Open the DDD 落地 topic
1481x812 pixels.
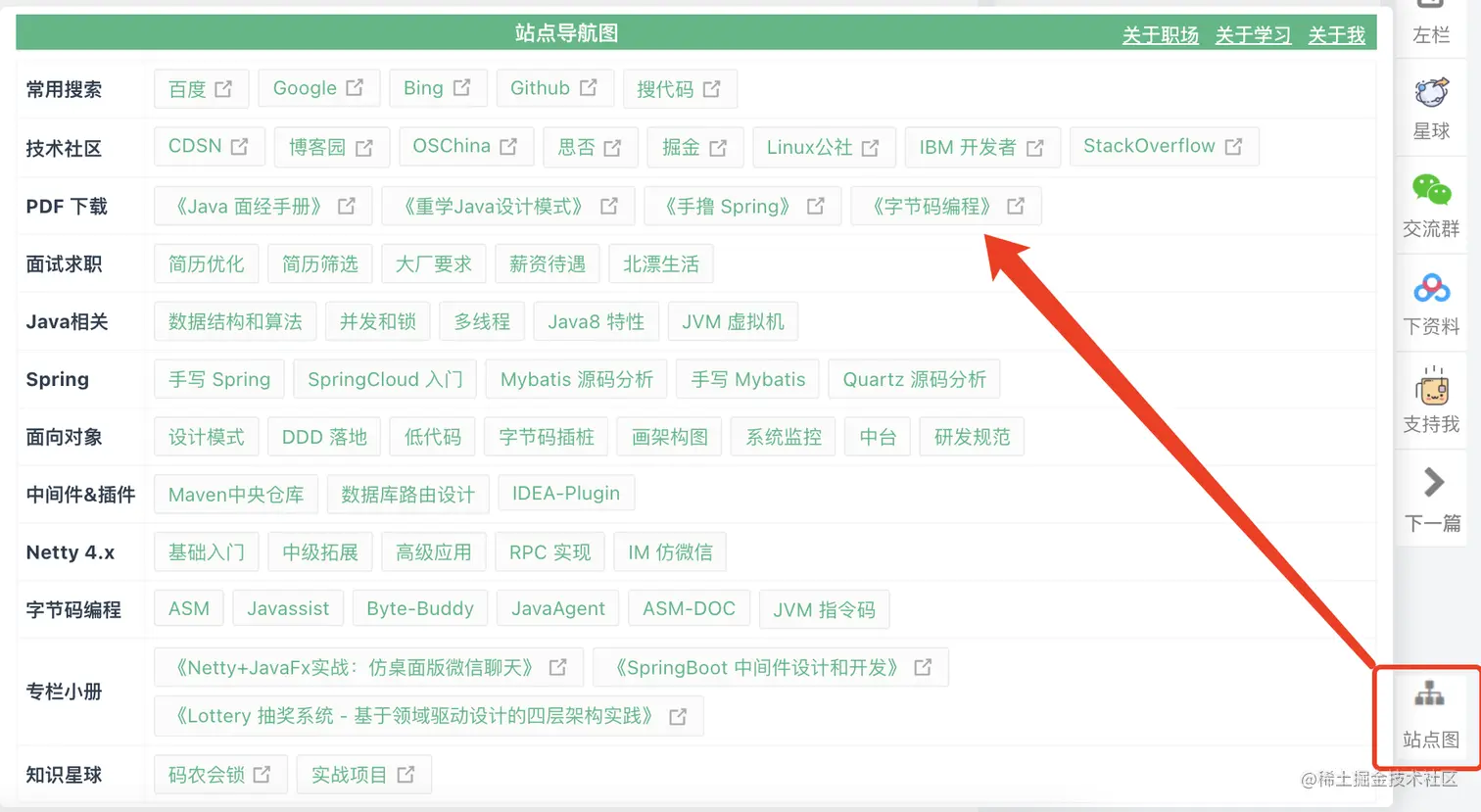pos(324,437)
